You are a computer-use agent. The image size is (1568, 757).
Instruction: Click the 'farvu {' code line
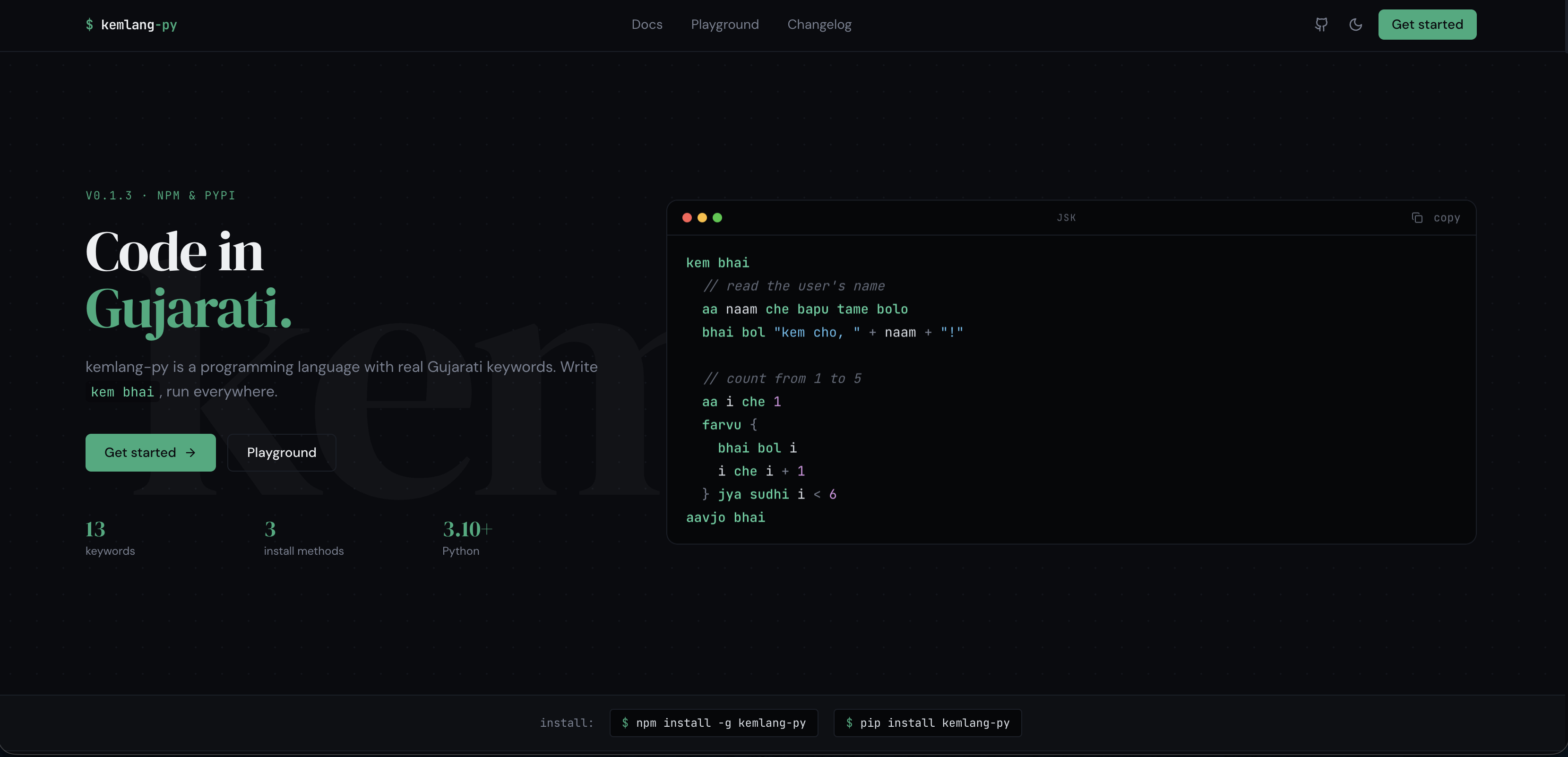(729, 425)
